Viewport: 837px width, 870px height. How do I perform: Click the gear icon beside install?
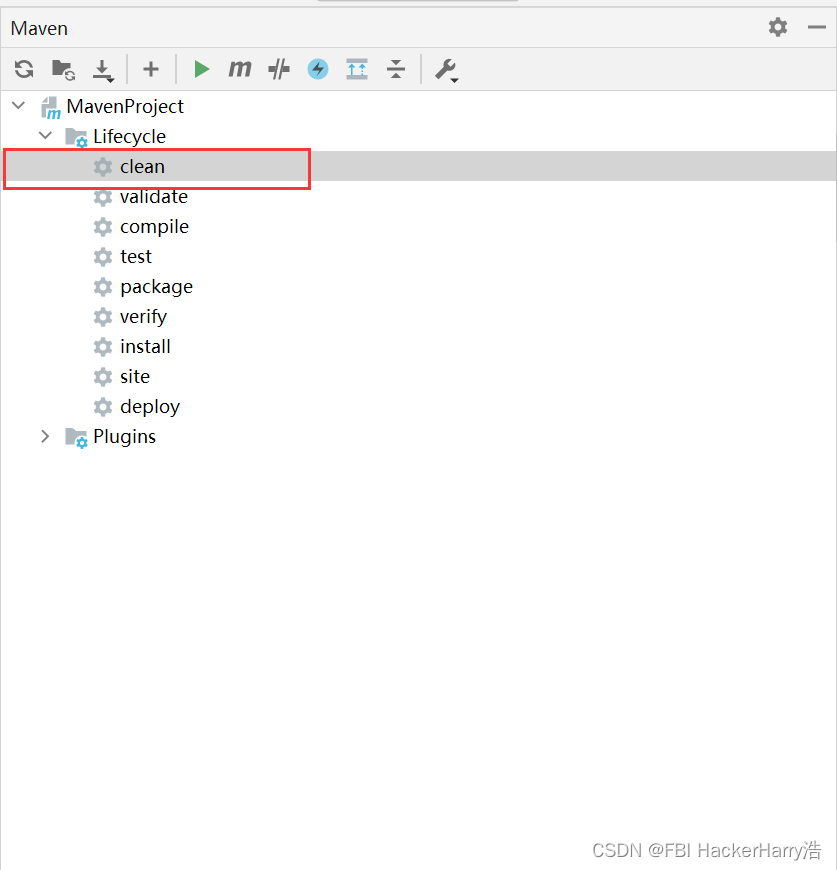coord(103,347)
